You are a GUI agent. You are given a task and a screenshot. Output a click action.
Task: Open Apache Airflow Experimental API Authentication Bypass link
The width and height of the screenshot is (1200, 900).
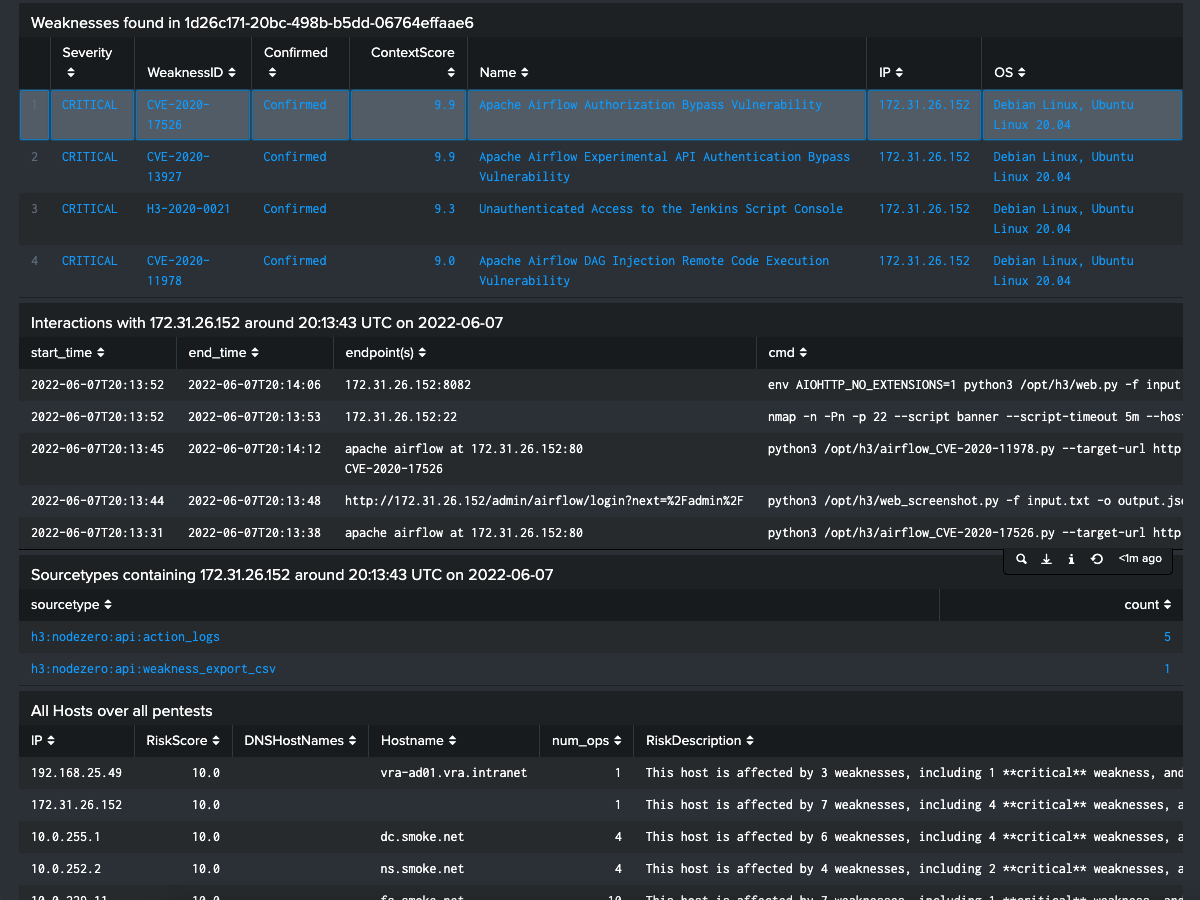tap(664, 167)
